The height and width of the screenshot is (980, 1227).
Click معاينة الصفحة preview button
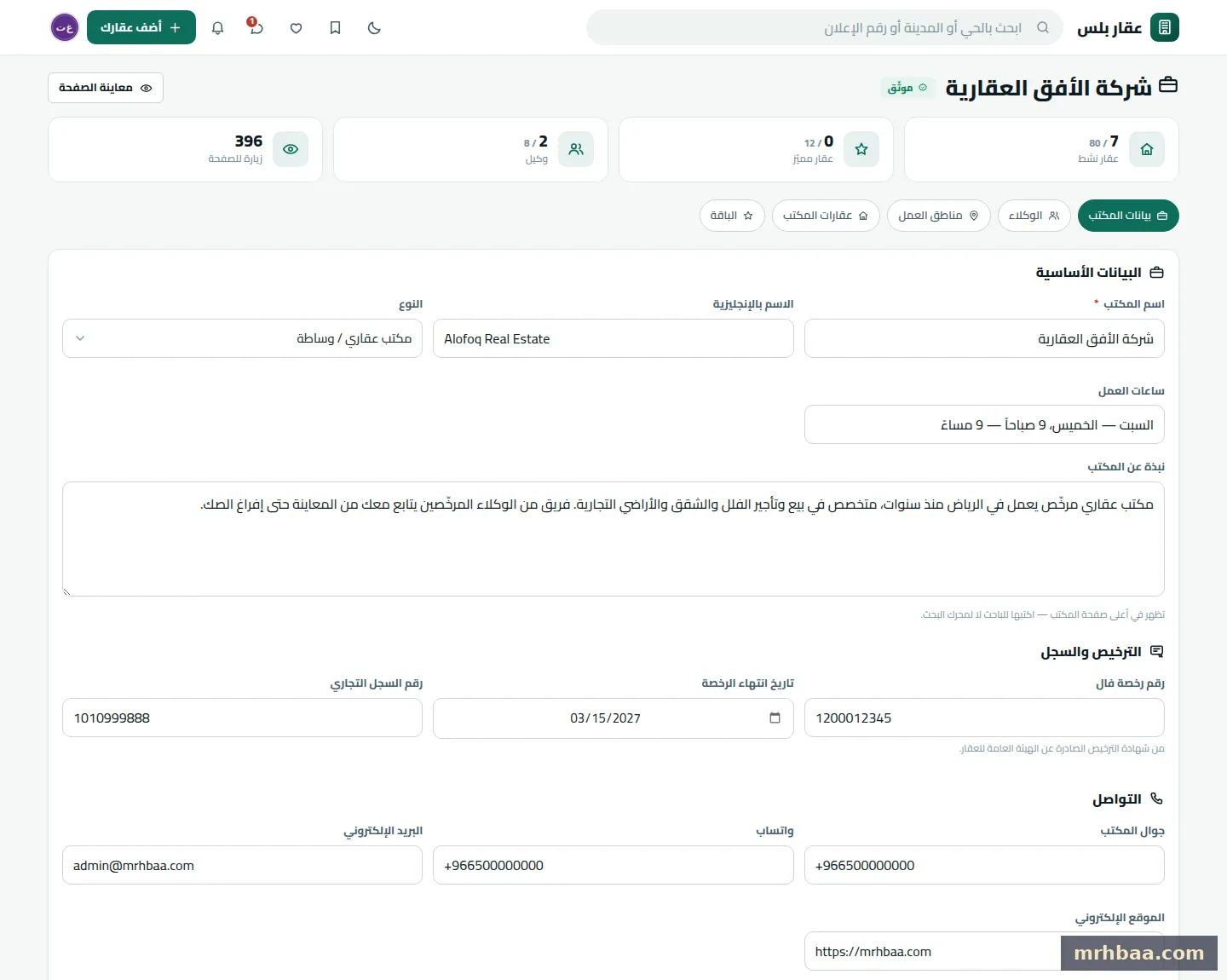point(106,88)
